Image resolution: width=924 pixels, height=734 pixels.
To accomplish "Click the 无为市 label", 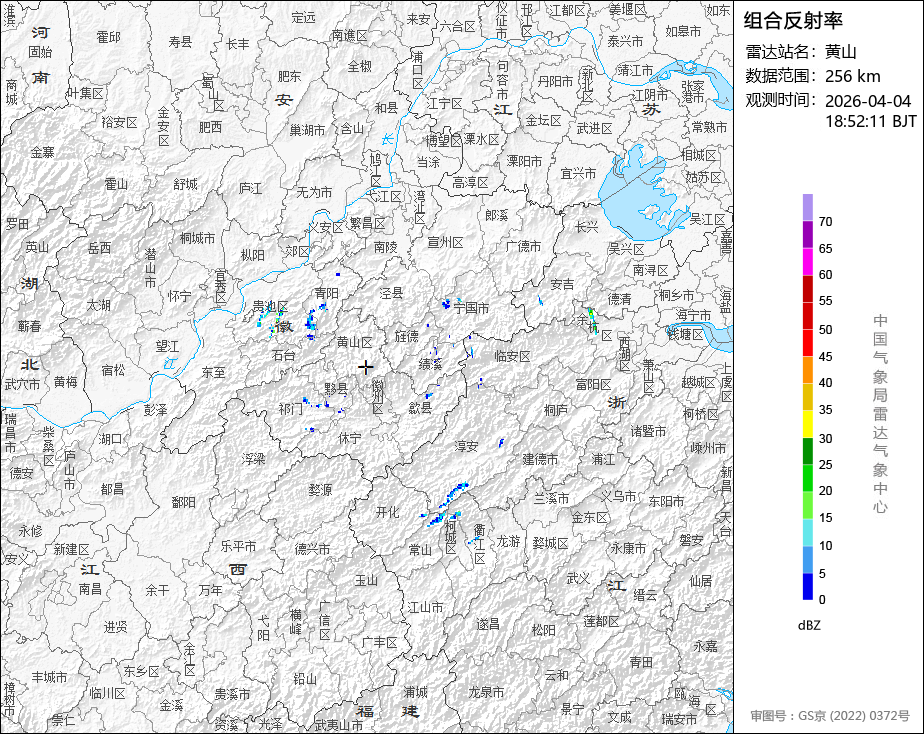I will (314, 192).
